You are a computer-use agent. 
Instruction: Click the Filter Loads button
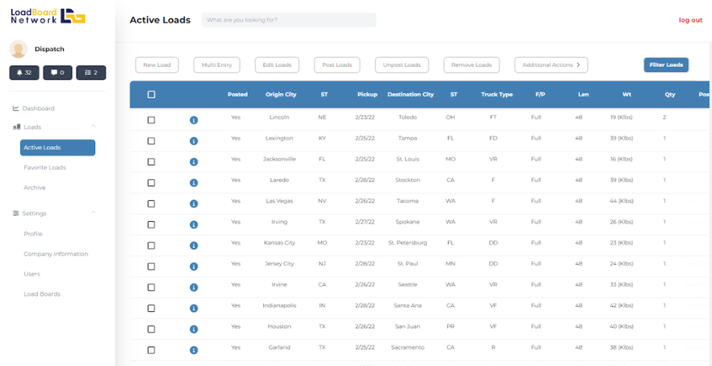(x=666, y=65)
